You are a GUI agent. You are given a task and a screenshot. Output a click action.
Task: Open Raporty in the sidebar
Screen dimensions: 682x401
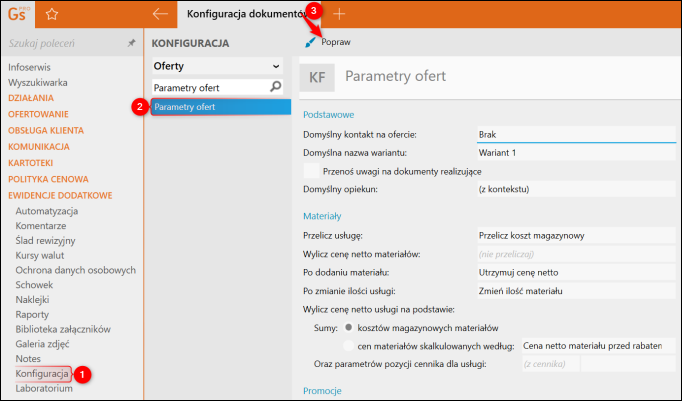[x=32, y=314]
